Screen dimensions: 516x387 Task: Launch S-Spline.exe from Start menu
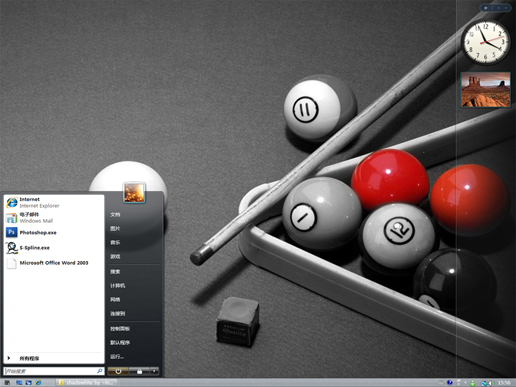[x=54, y=248]
